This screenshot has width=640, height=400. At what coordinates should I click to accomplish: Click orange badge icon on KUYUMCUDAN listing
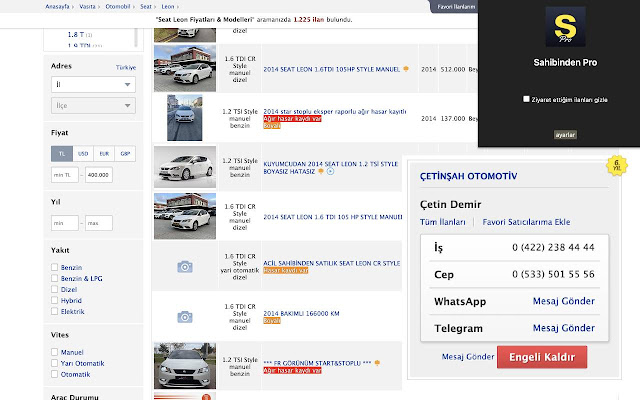(321, 171)
